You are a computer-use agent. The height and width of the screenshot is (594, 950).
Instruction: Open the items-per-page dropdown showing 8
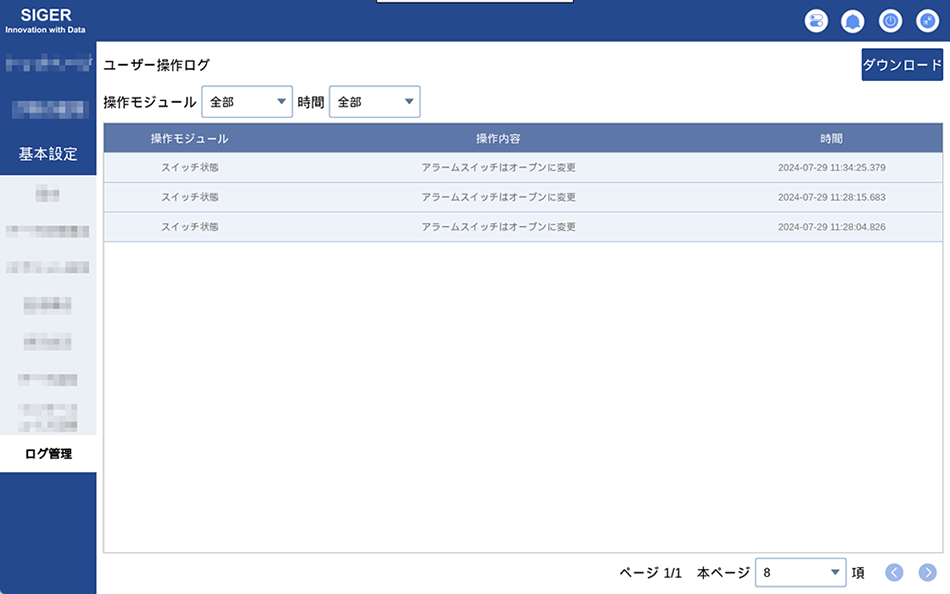(x=800, y=572)
